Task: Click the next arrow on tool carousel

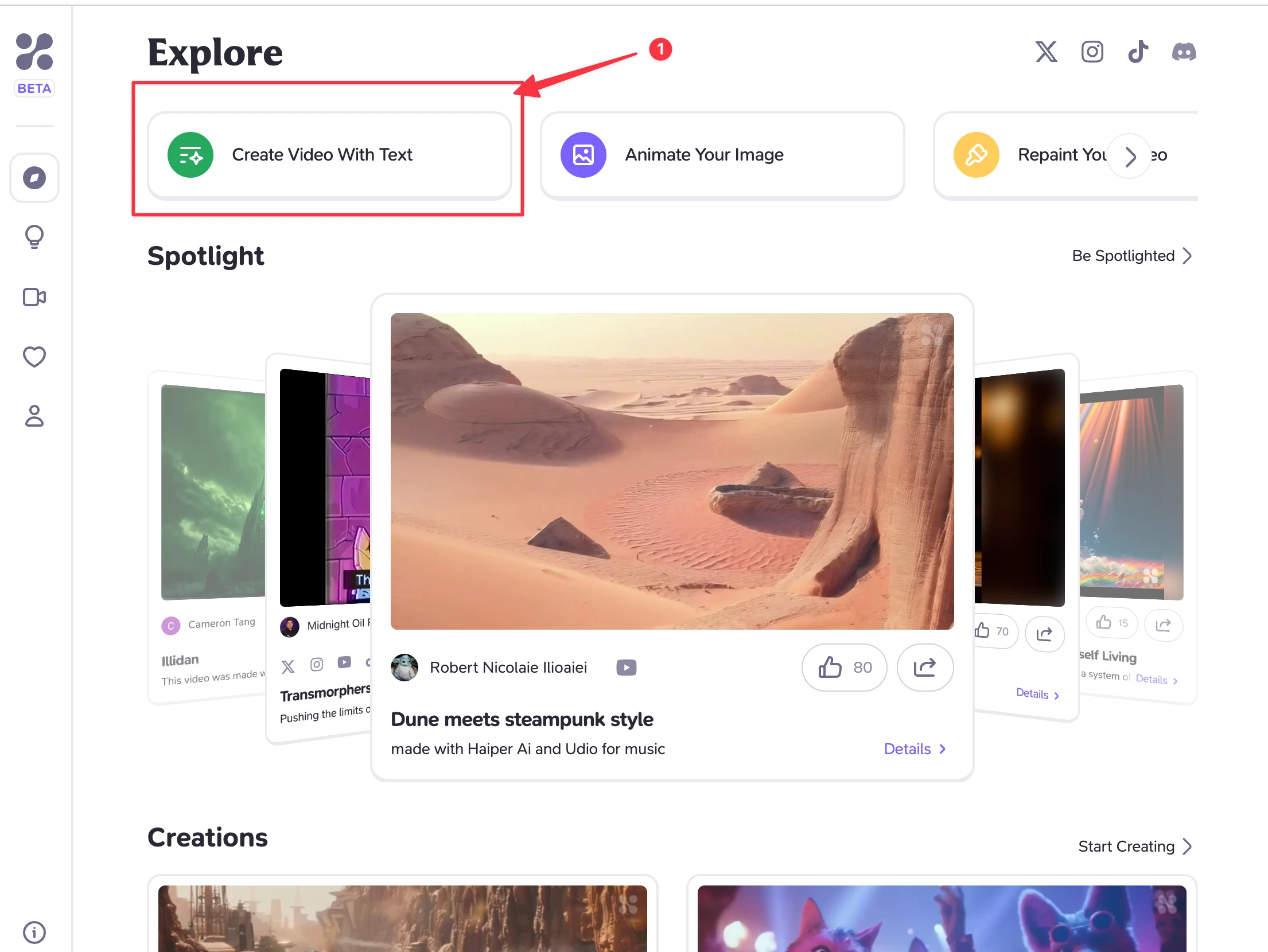Action: point(1129,156)
